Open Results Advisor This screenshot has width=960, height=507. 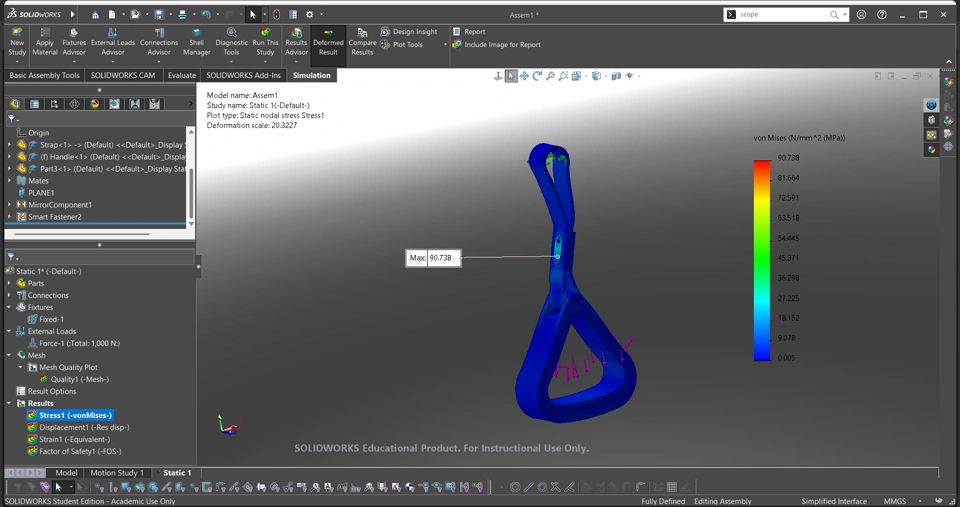point(296,42)
